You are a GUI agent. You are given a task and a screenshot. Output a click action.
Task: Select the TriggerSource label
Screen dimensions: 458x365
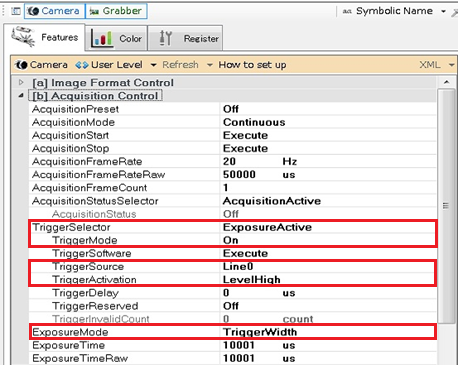tap(88, 266)
